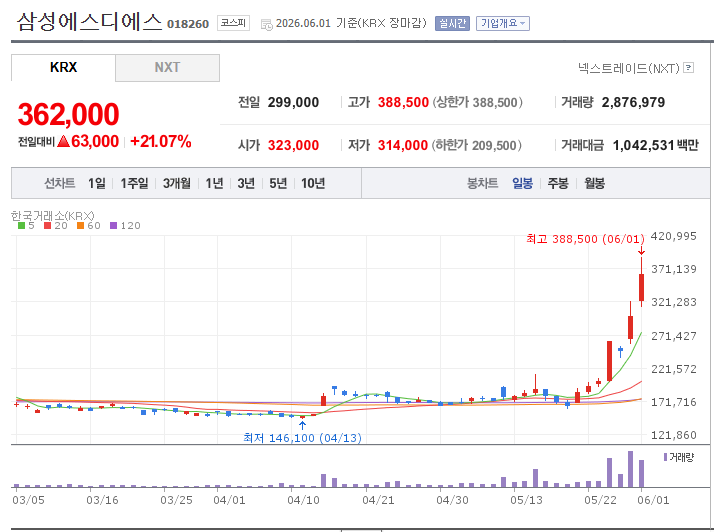Viewport: 714px width, 532px height.
Task: Show the 월봉 monthly candle chart
Action: pos(594,183)
